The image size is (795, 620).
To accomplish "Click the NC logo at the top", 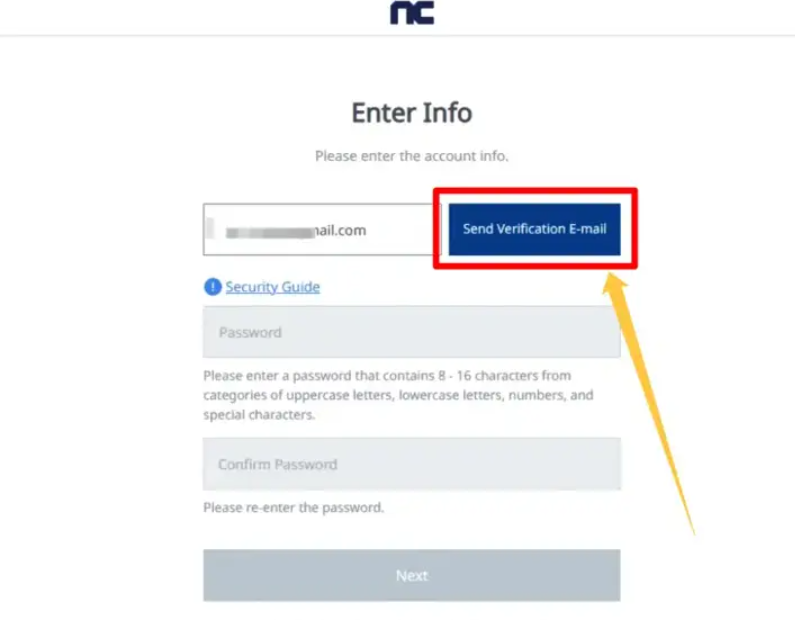I will click(411, 12).
